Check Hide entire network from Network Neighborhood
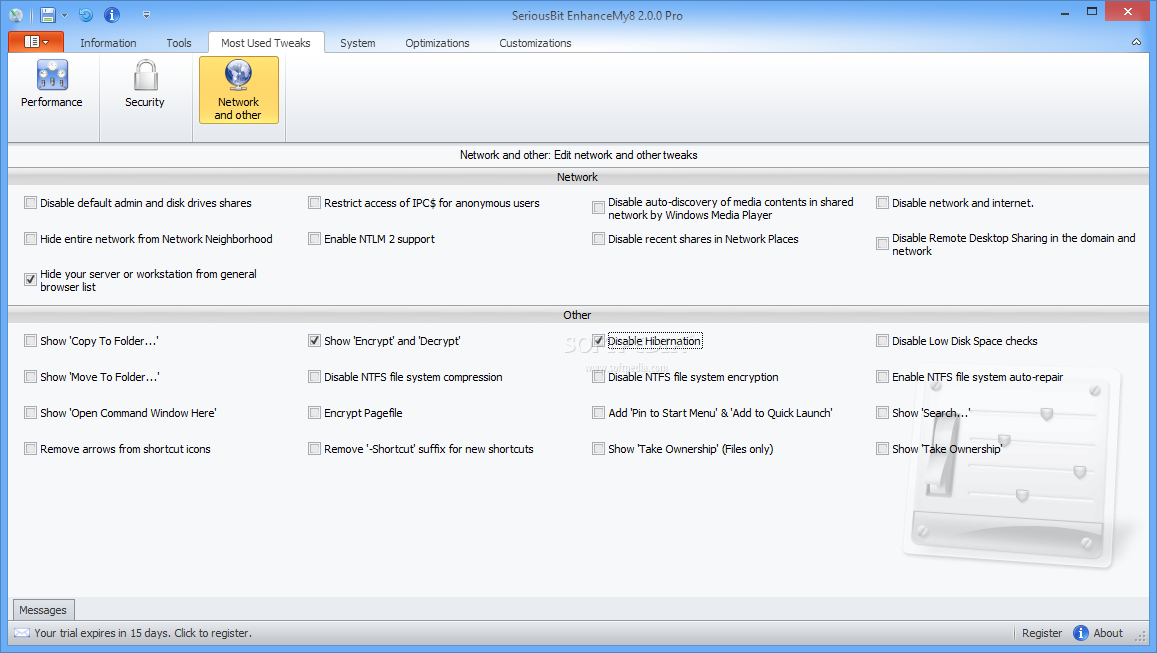The width and height of the screenshot is (1157, 653). (30, 239)
